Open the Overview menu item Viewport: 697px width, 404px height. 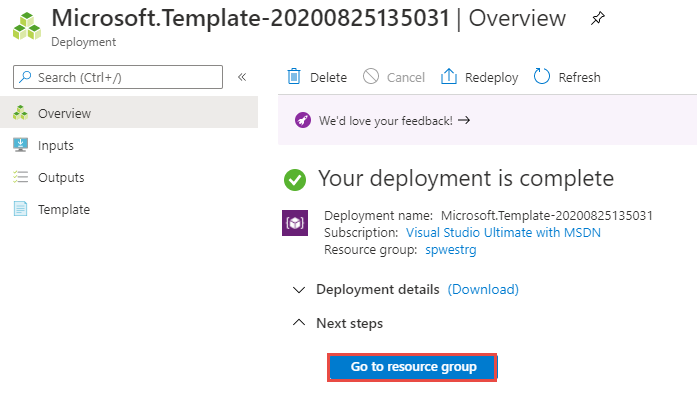coord(64,113)
